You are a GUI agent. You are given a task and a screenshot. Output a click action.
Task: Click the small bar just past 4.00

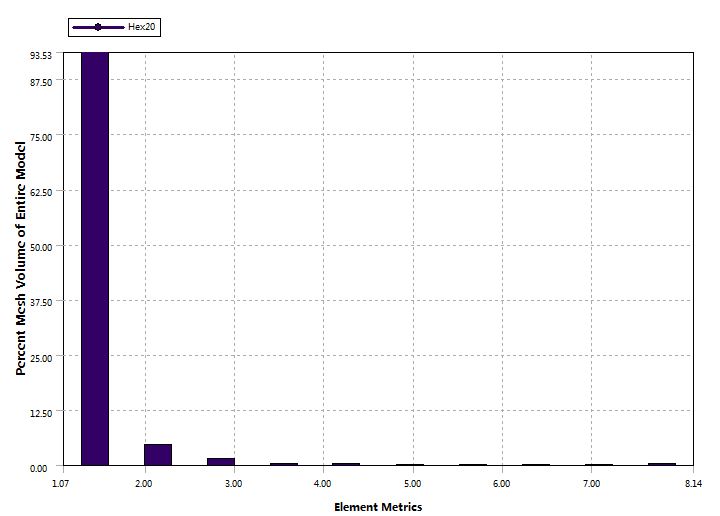346,464
